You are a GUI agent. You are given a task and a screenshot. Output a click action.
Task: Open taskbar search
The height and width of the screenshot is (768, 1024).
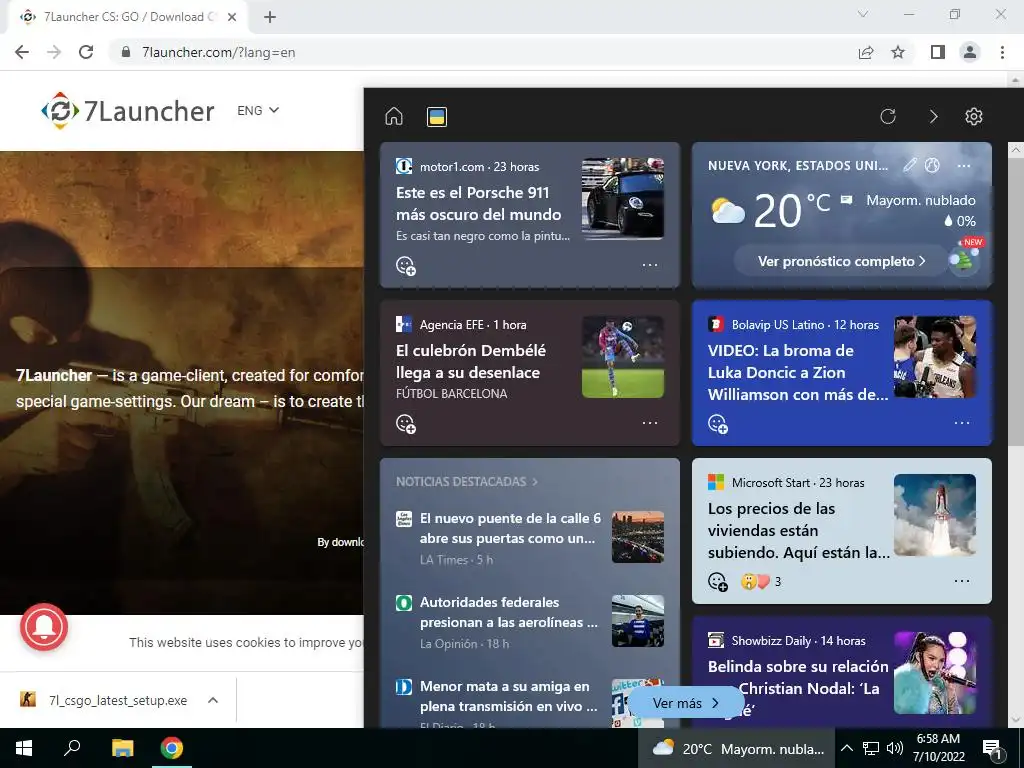point(72,748)
